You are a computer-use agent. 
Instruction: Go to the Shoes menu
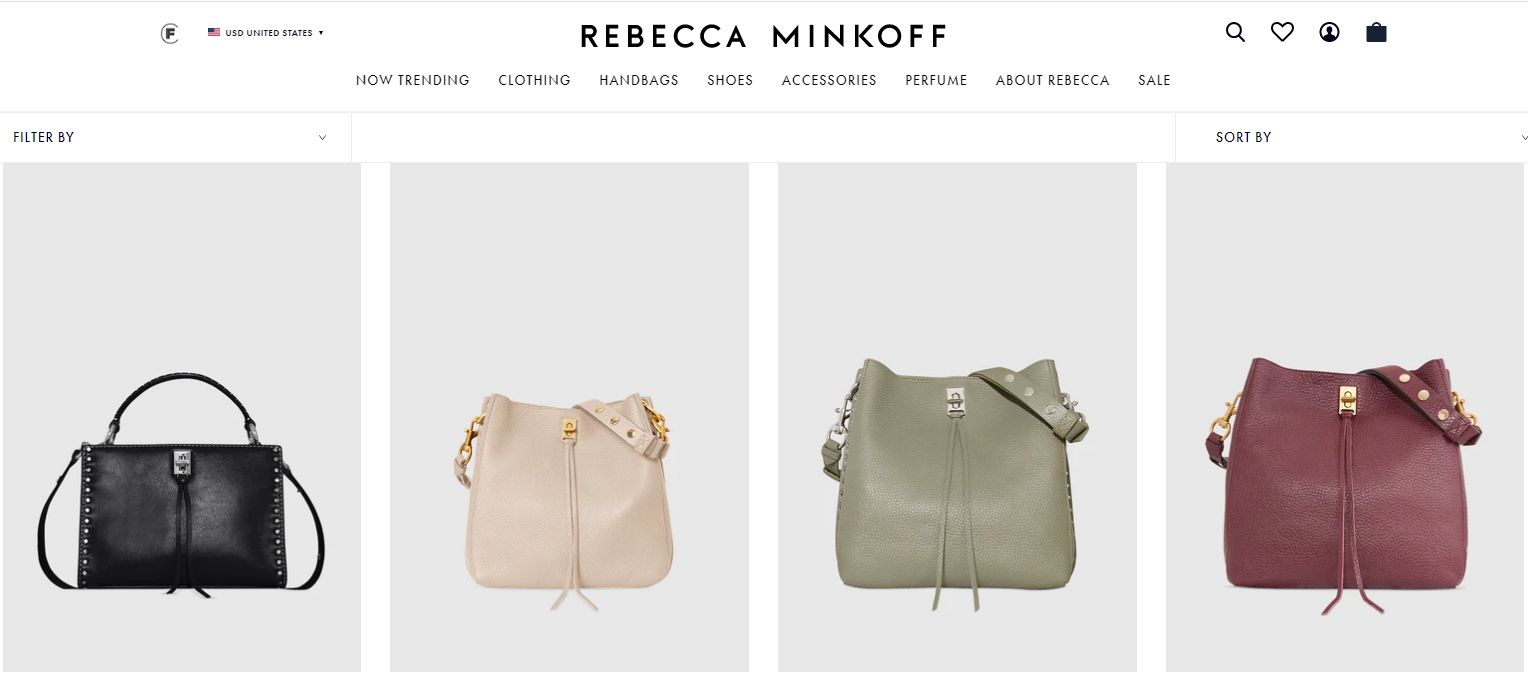point(730,80)
